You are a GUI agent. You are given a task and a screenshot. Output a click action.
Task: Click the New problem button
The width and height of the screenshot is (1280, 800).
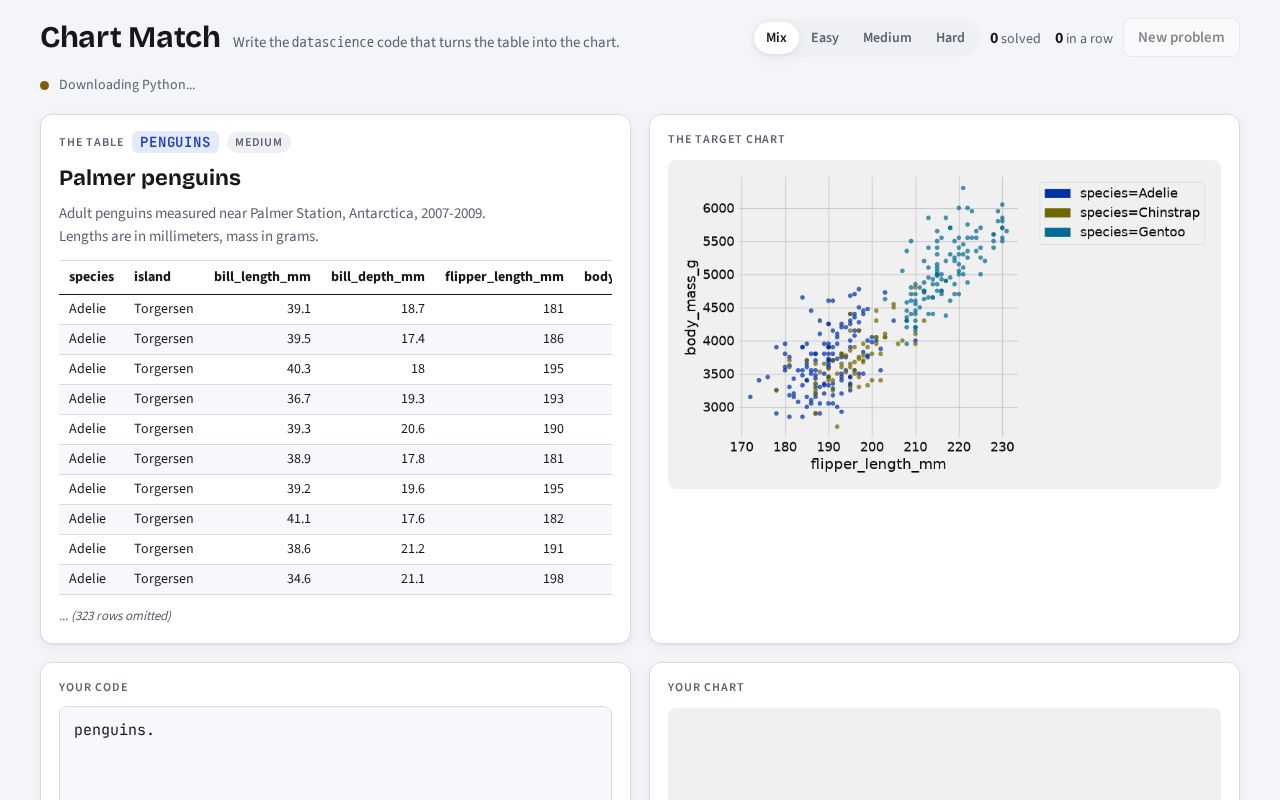tap(1181, 38)
